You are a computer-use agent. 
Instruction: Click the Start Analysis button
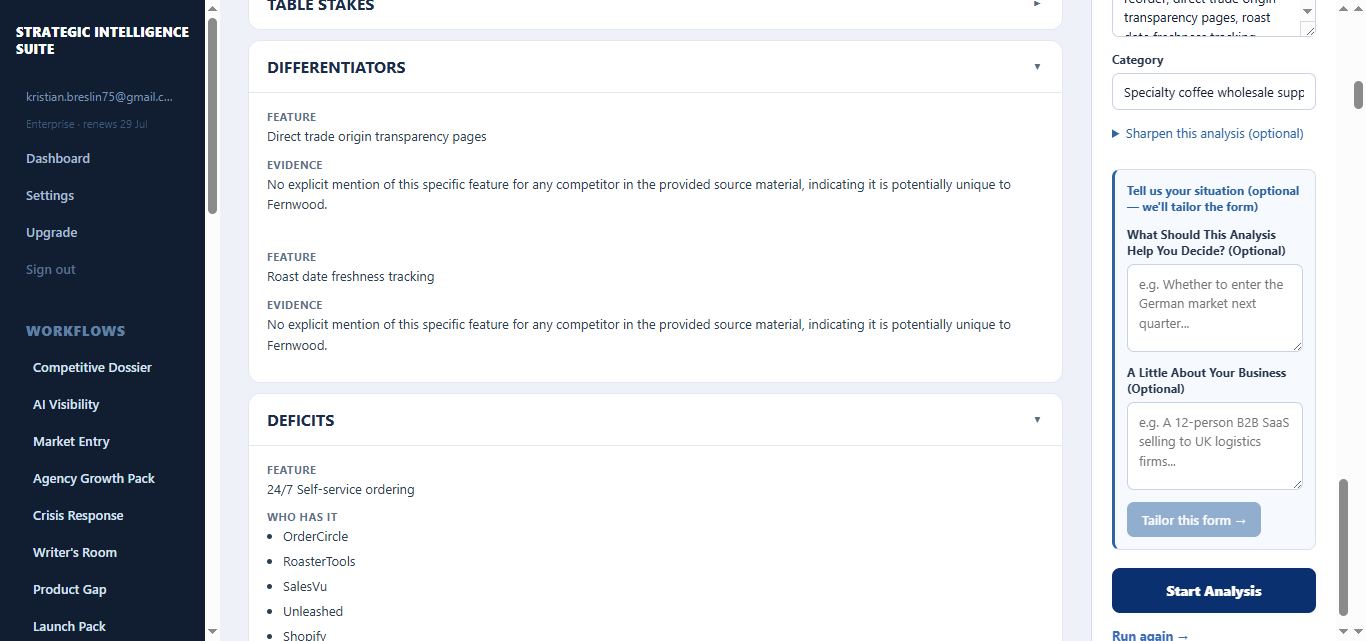(x=1214, y=591)
